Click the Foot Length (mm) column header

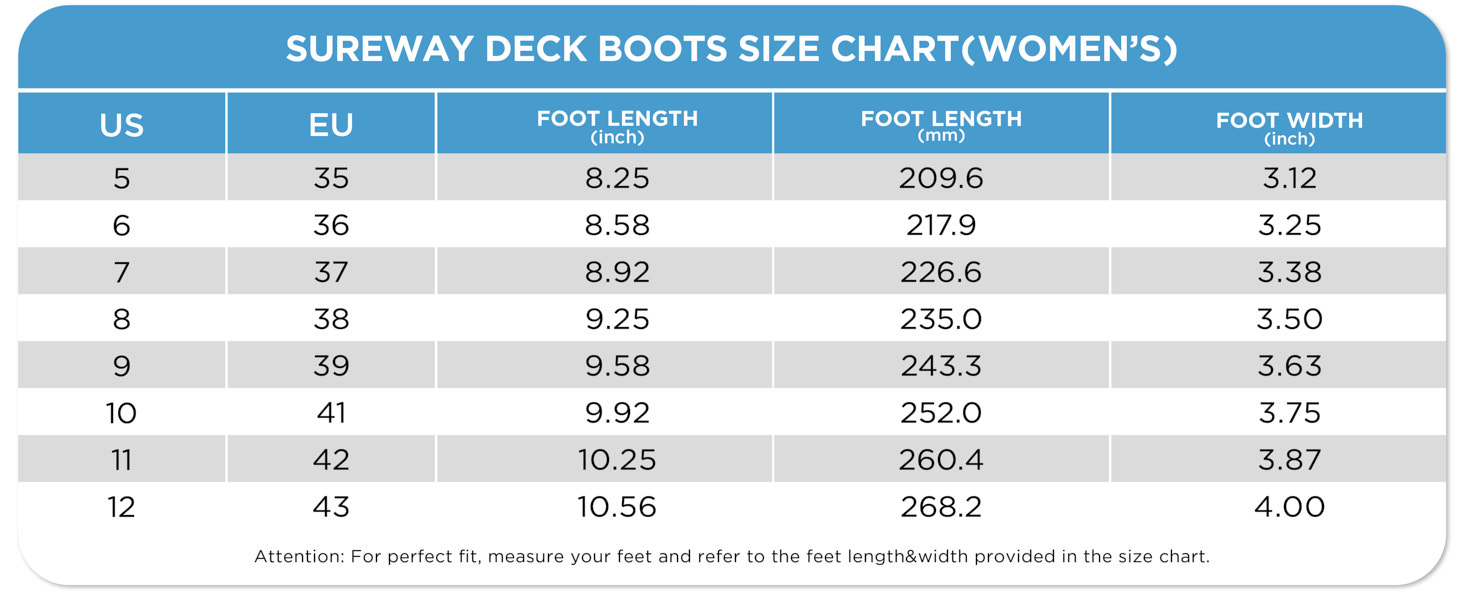(x=941, y=125)
